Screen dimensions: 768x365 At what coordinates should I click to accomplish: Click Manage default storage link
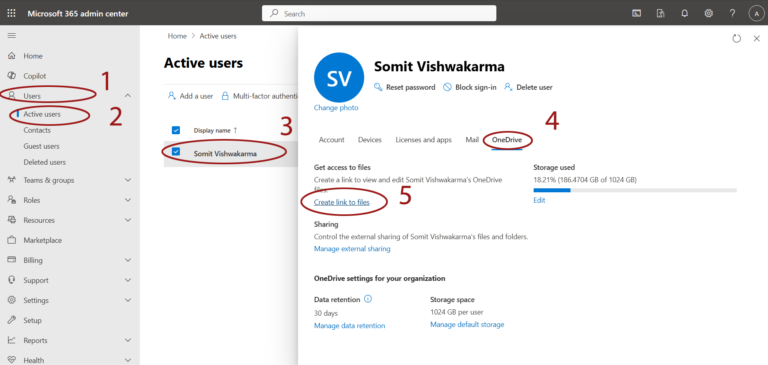[467, 324]
